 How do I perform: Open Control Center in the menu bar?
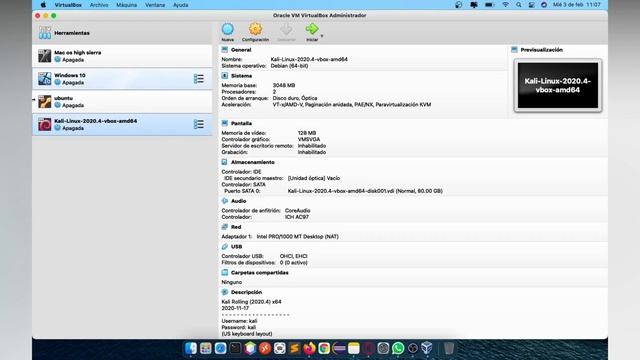[x=531, y=5]
